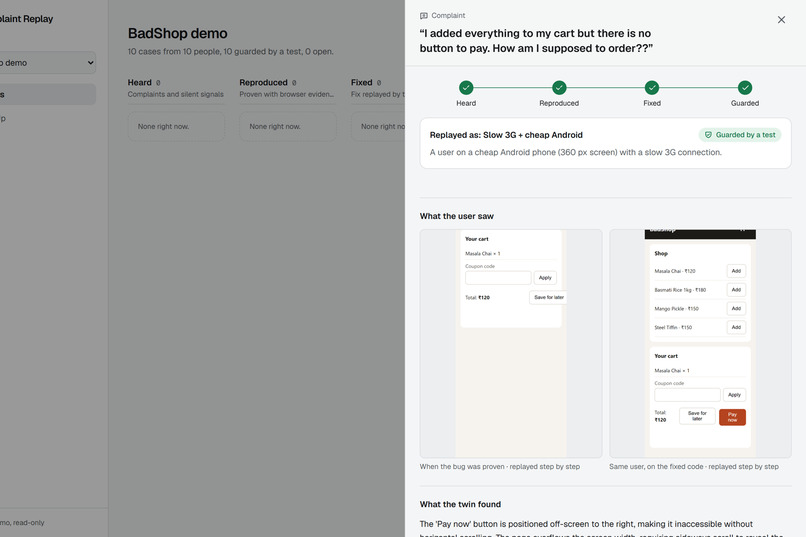This screenshot has width=806, height=537.
Task: Click the Complaint Replay app title
Action: (x=26, y=19)
